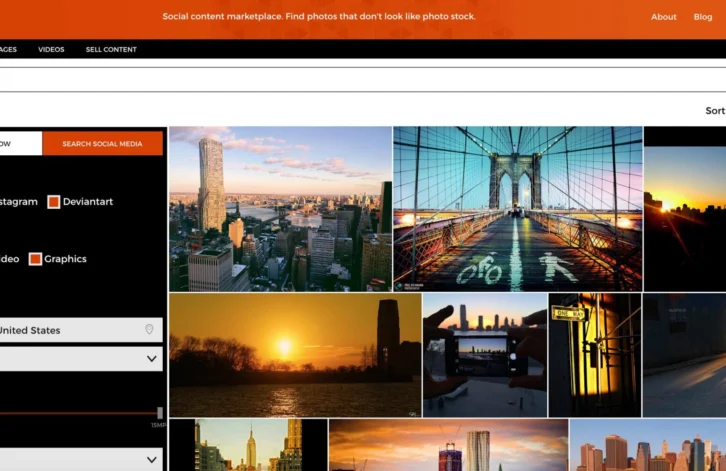The image size is (726, 471).
Task: Open the sunset over water photo
Action: [x=294, y=355]
